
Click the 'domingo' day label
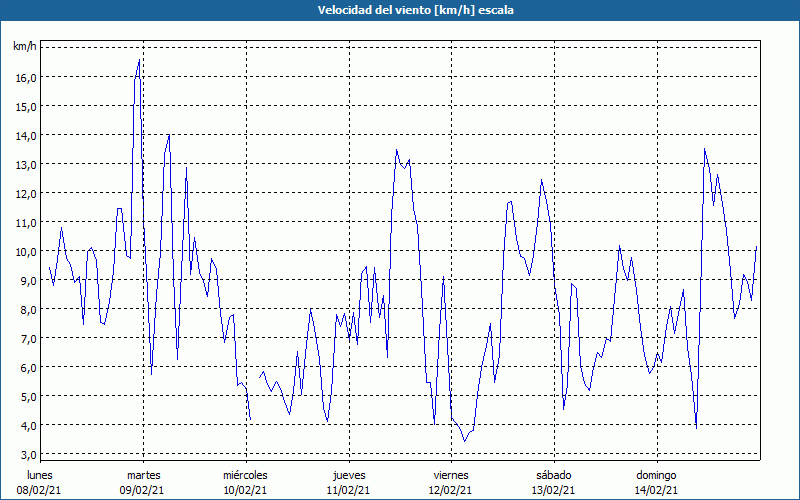pos(656,475)
